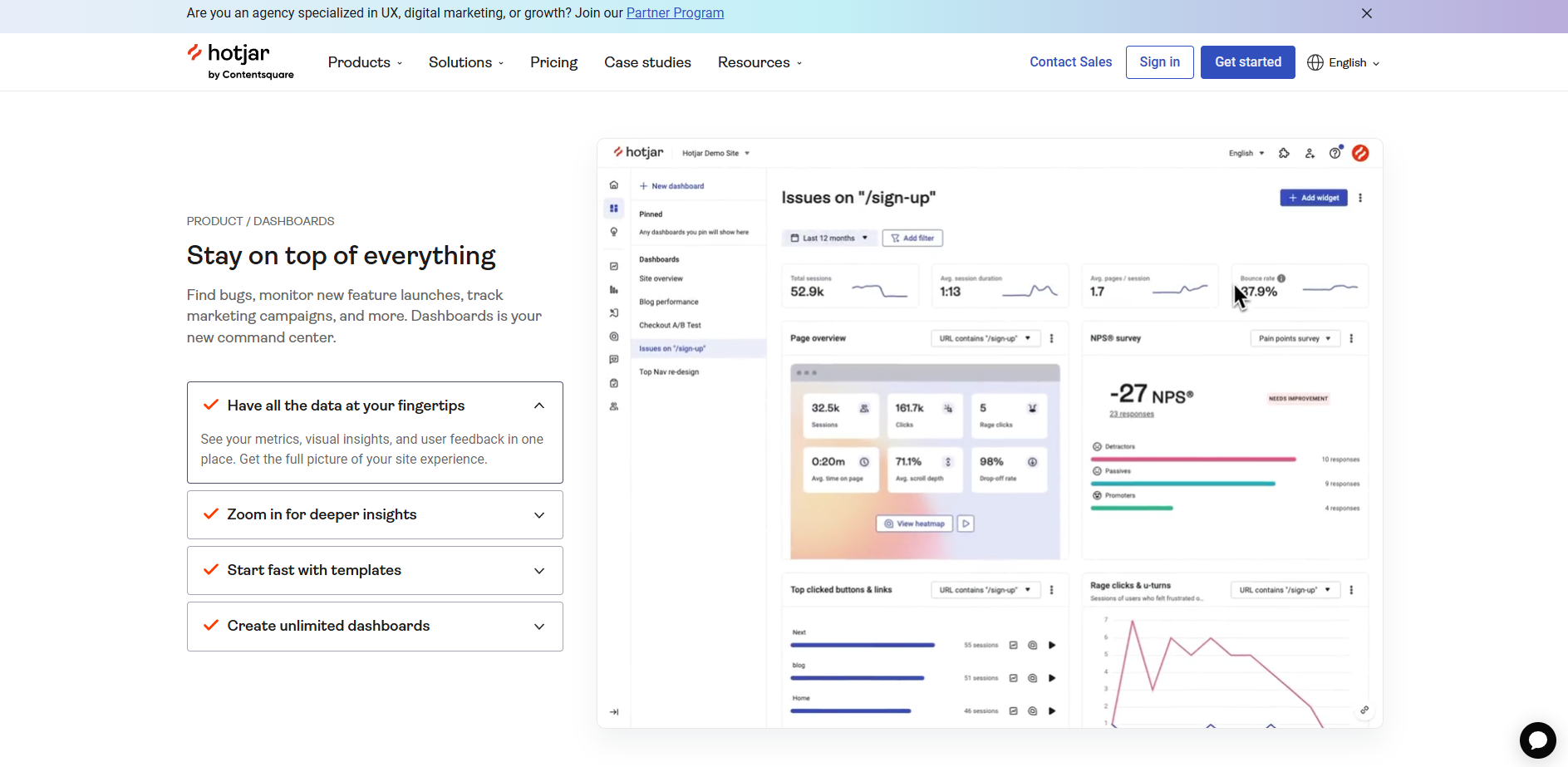Select Checkout A/B Test dashboard
Viewport: 1568px width, 767px height.
670,325
